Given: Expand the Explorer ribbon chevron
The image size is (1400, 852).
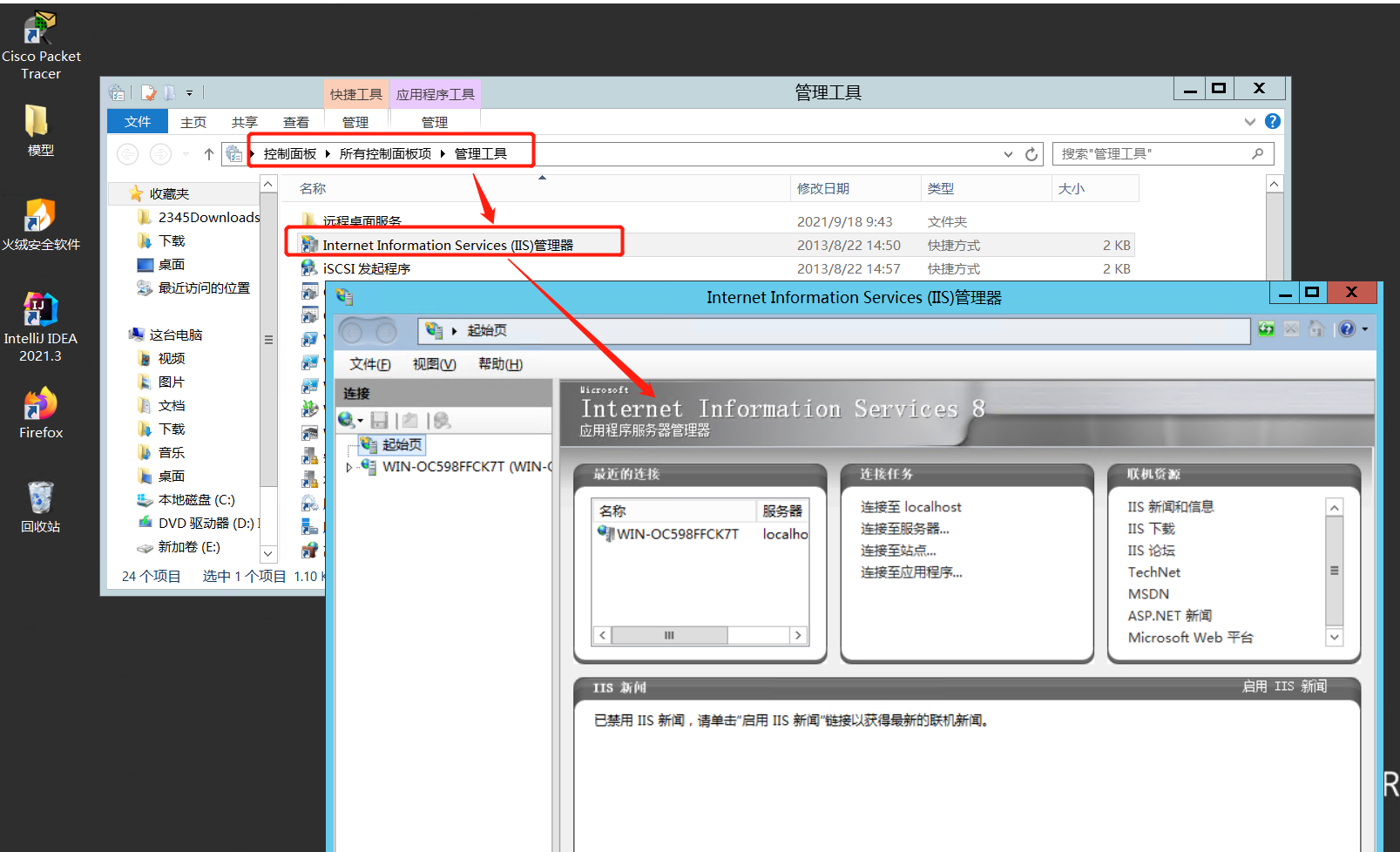Looking at the screenshot, I should click(x=1250, y=121).
